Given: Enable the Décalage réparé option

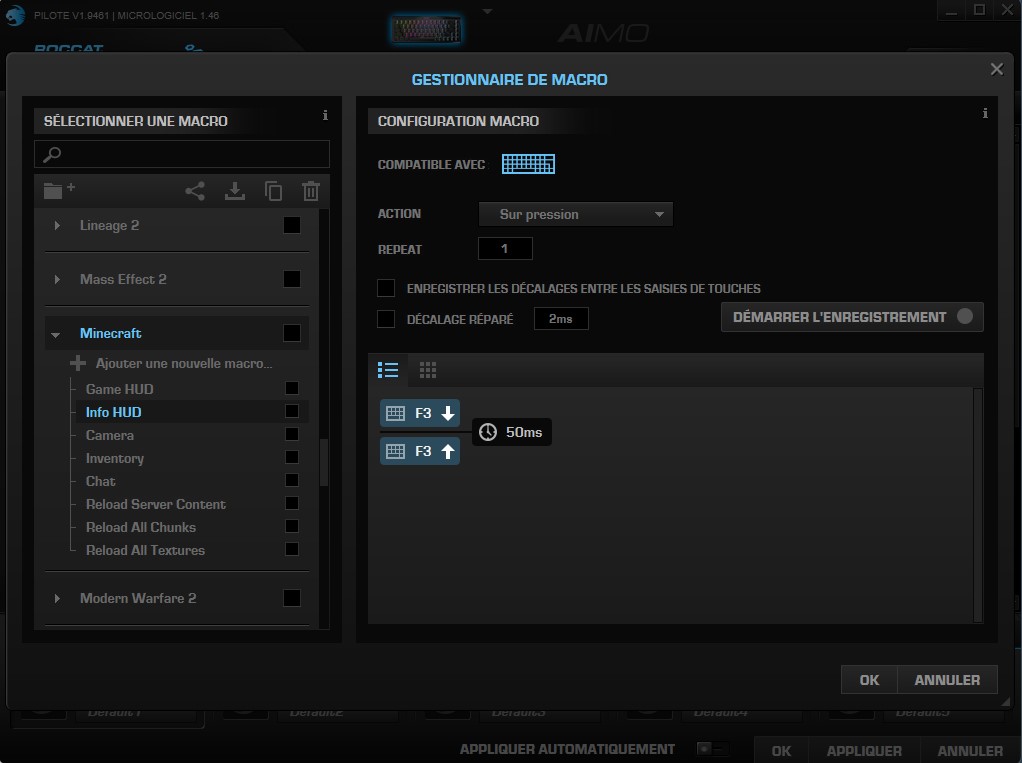Looking at the screenshot, I should coord(385,317).
